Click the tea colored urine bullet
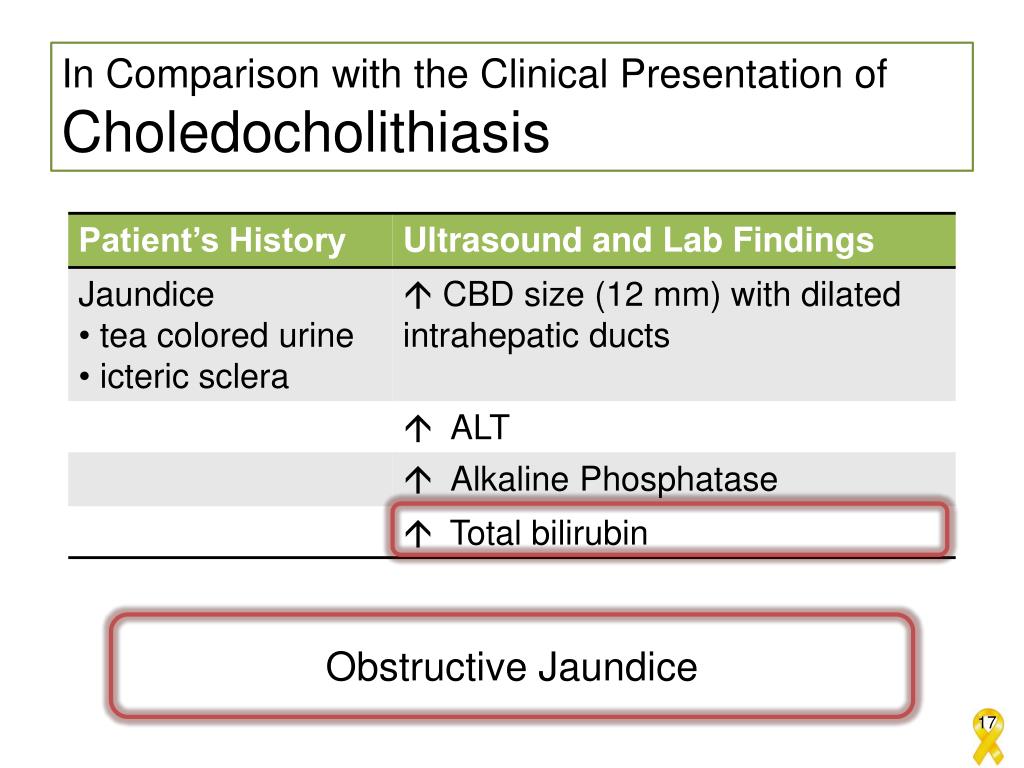 (217, 336)
